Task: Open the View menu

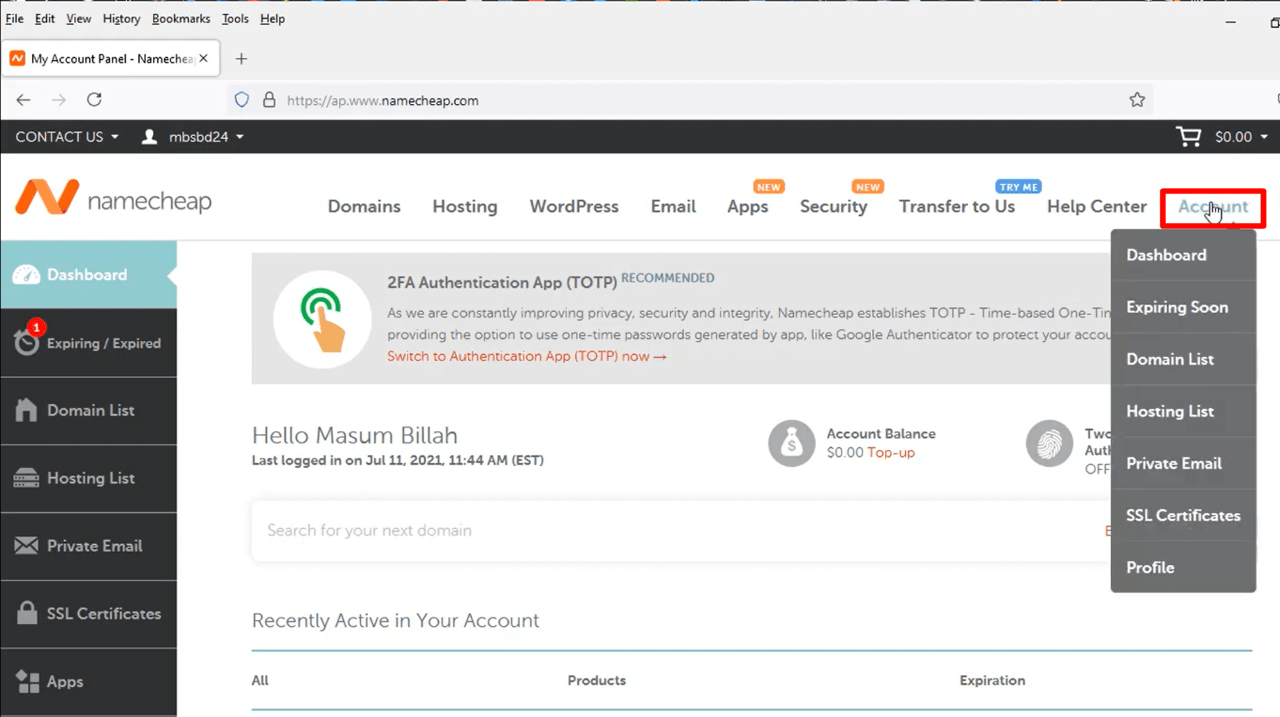Action: point(78,19)
